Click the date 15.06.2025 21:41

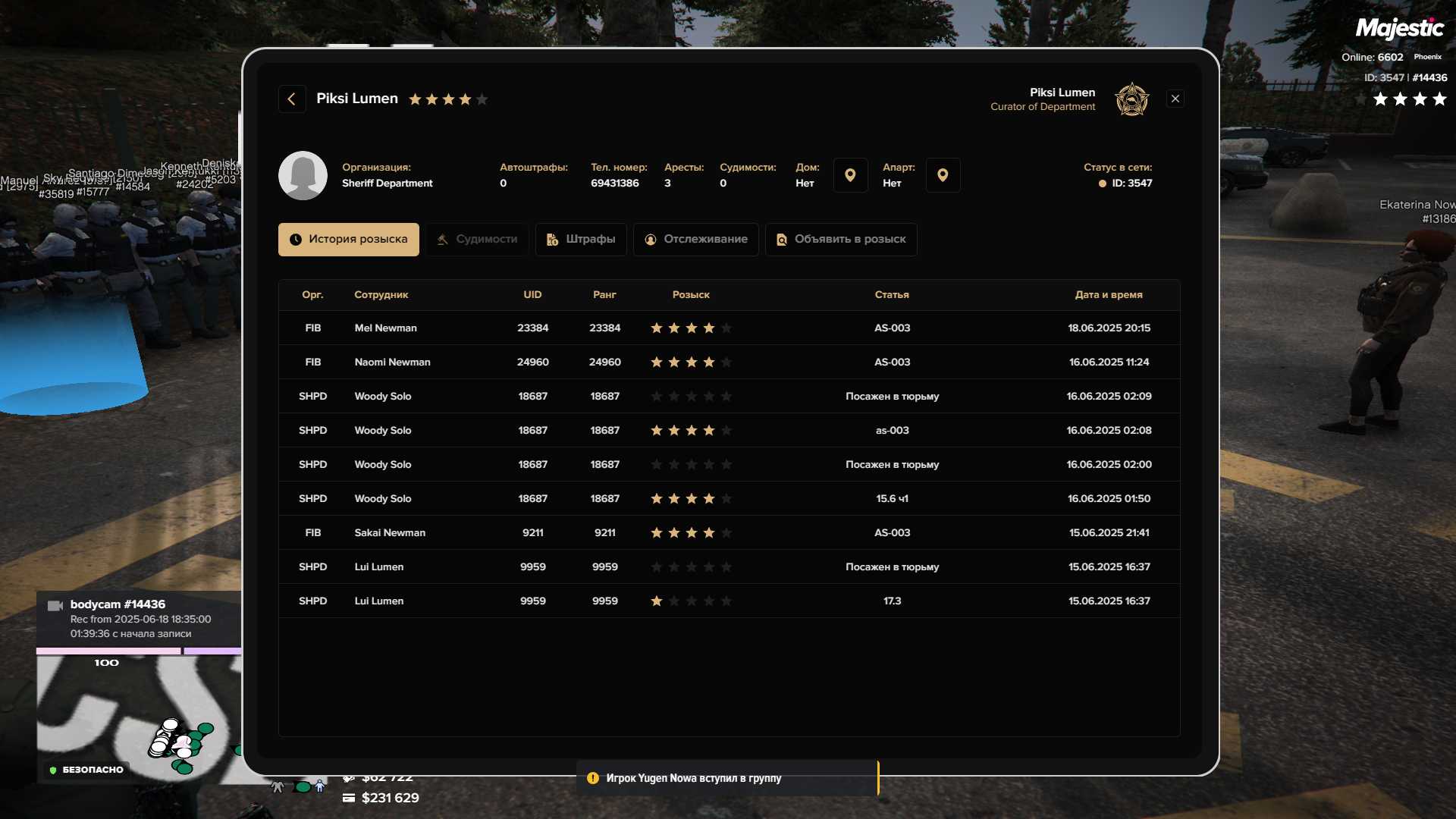click(x=1109, y=533)
